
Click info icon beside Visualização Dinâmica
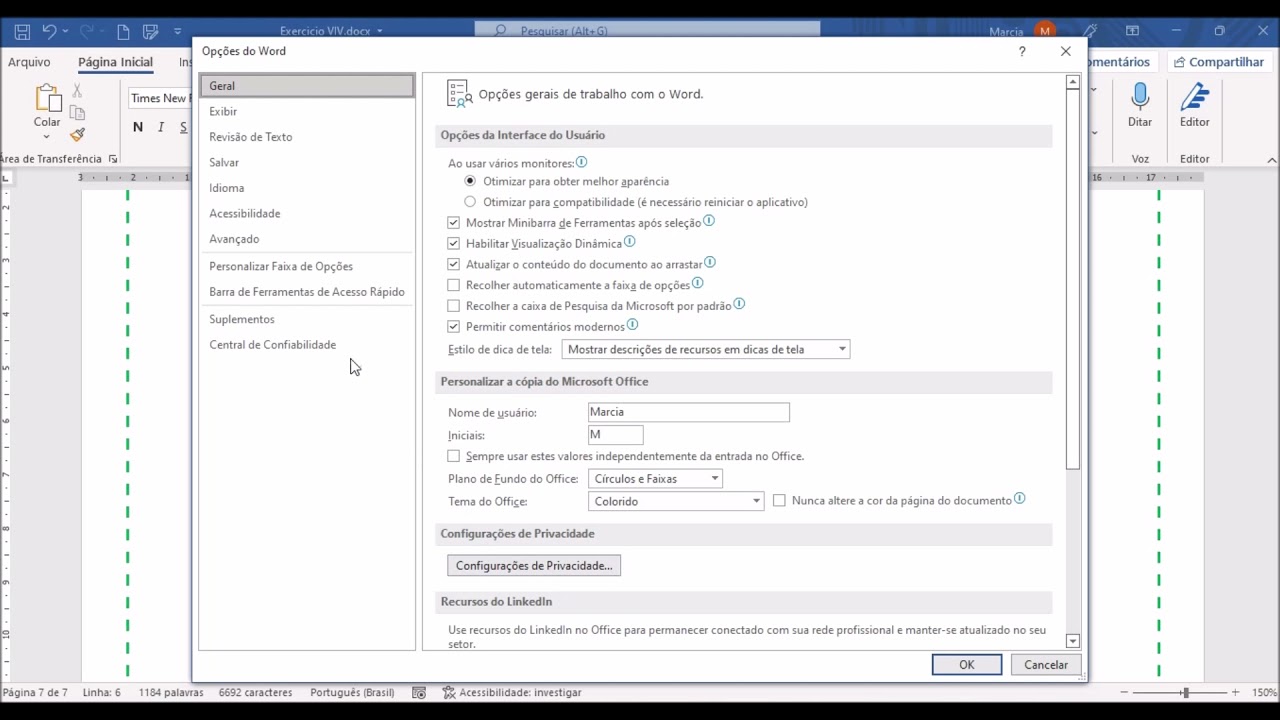[x=630, y=242]
